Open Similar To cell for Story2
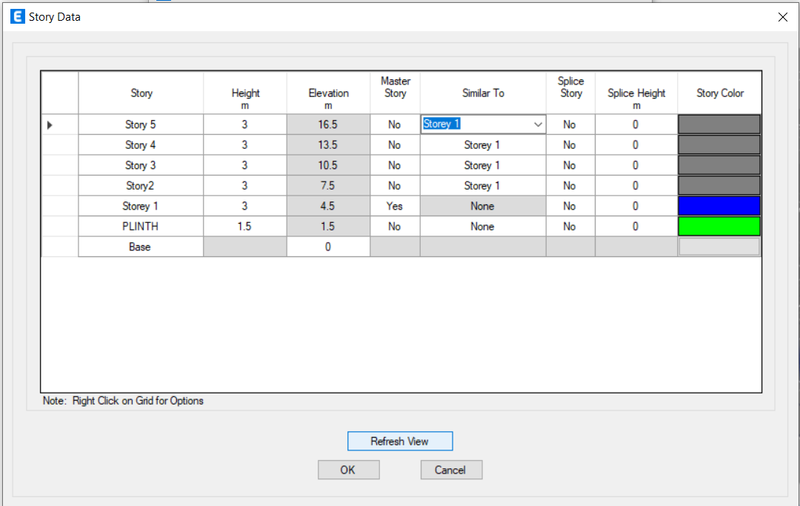Viewport: 800px width, 506px height. (x=483, y=186)
